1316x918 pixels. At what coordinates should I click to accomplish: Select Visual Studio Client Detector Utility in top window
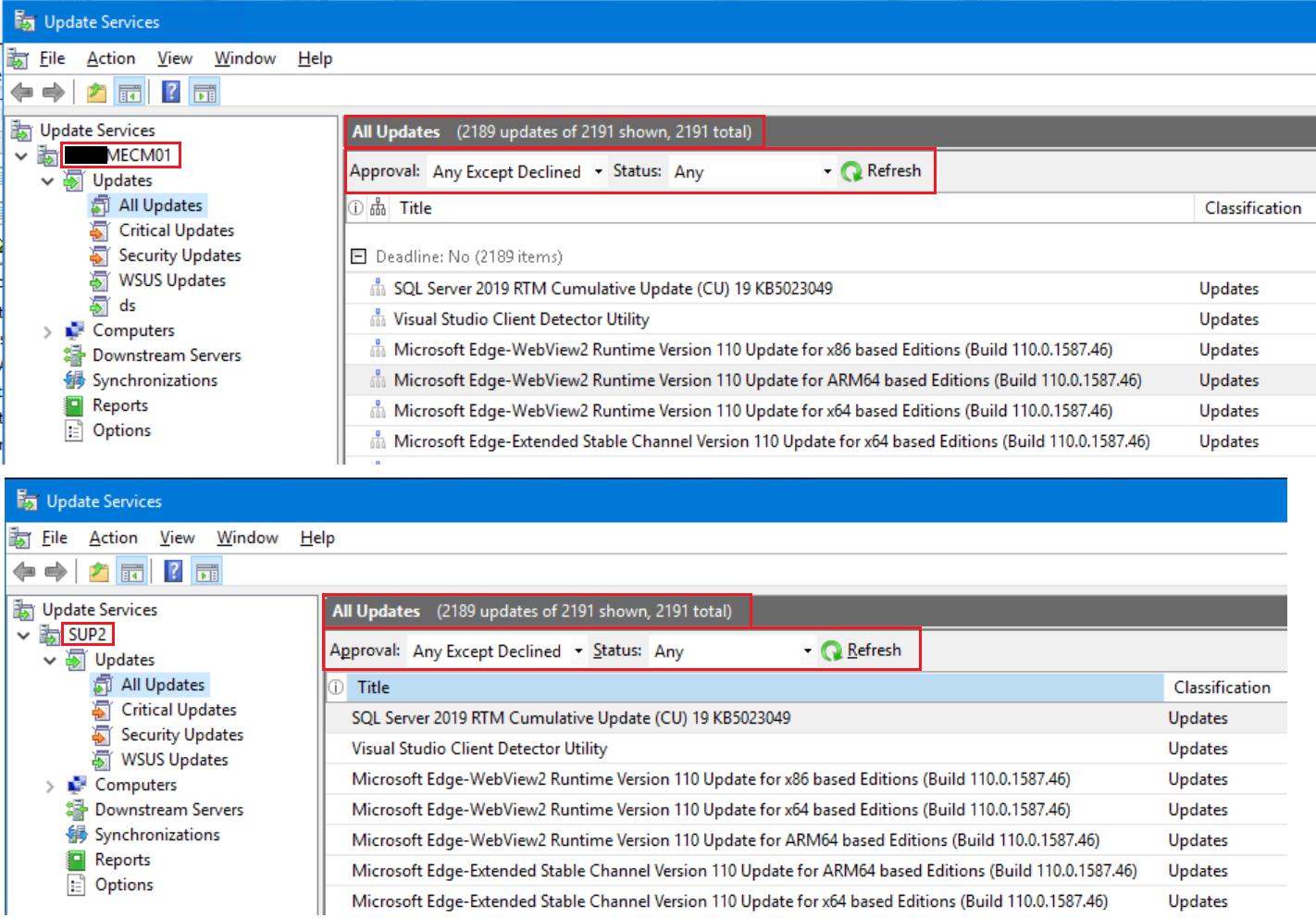(x=830, y=319)
